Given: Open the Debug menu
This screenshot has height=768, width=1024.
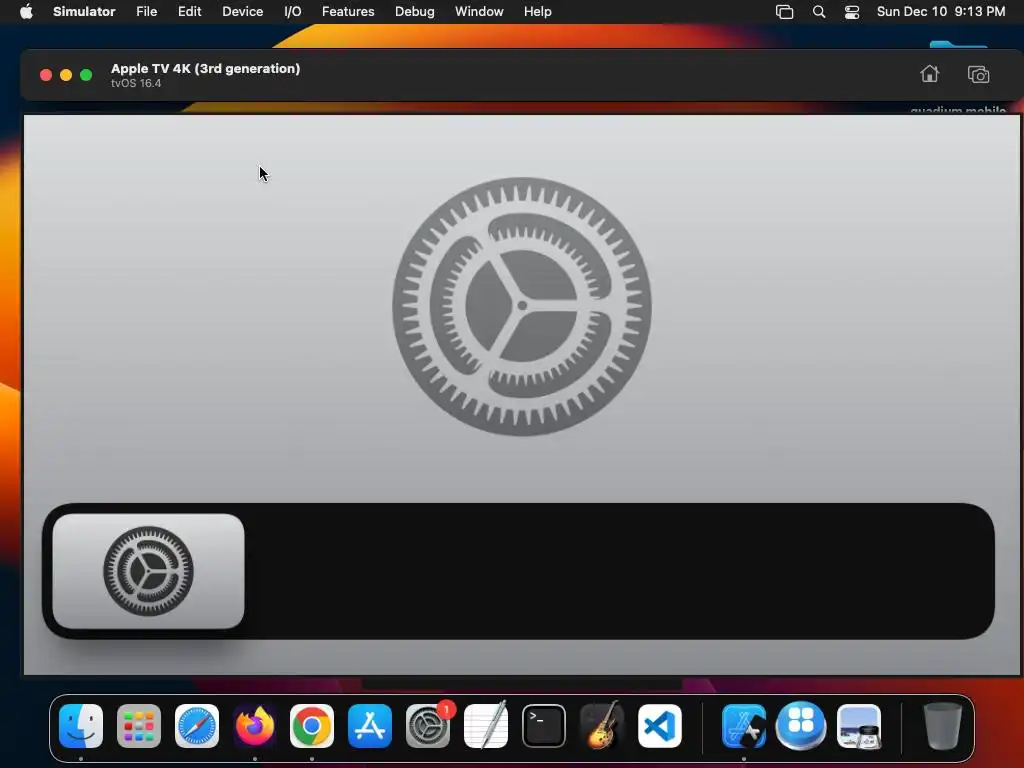Looking at the screenshot, I should [x=415, y=12].
